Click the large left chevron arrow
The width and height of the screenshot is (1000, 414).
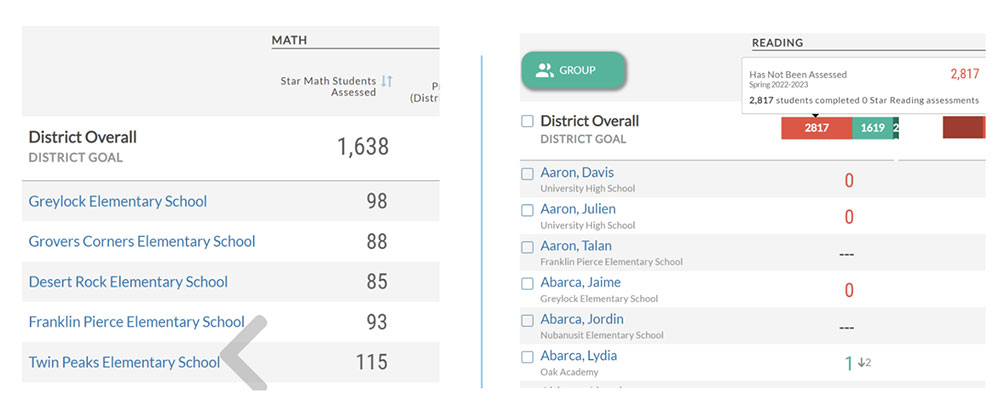(244, 352)
